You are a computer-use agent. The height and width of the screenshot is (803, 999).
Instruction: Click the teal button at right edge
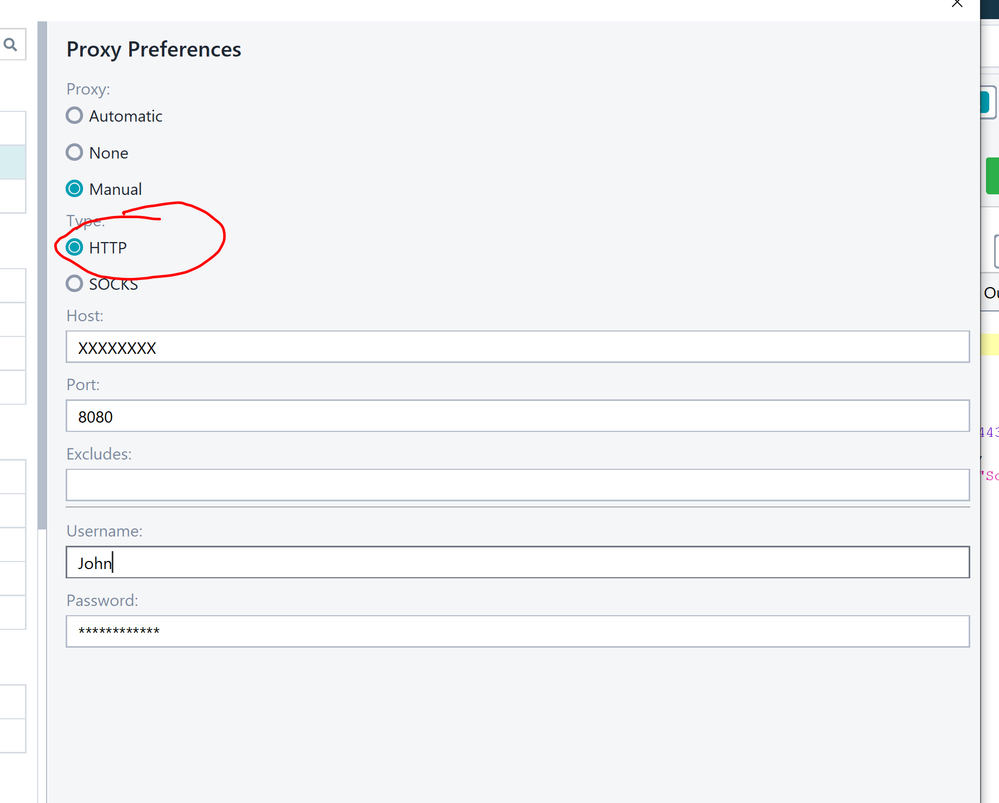[985, 103]
